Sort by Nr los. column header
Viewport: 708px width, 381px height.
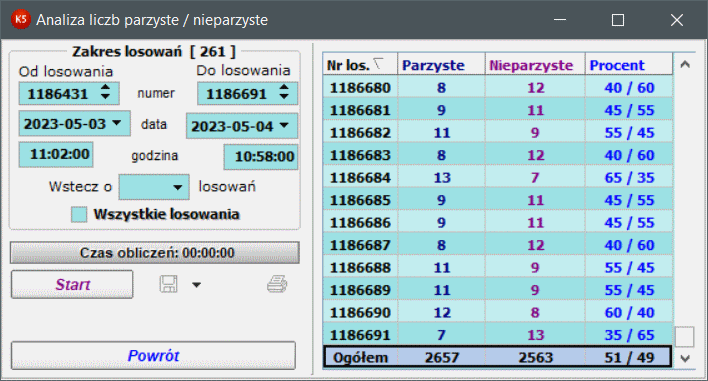coord(360,65)
